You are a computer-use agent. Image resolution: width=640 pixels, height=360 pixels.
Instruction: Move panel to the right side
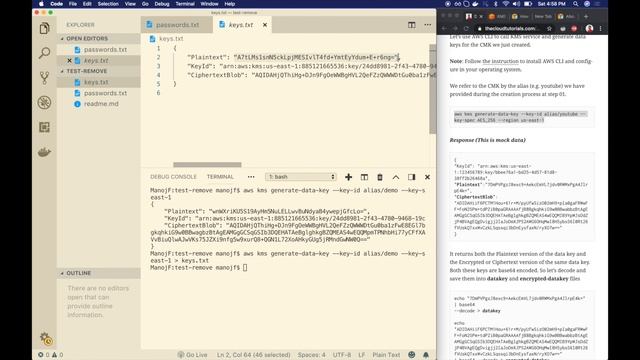tap(411, 177)
